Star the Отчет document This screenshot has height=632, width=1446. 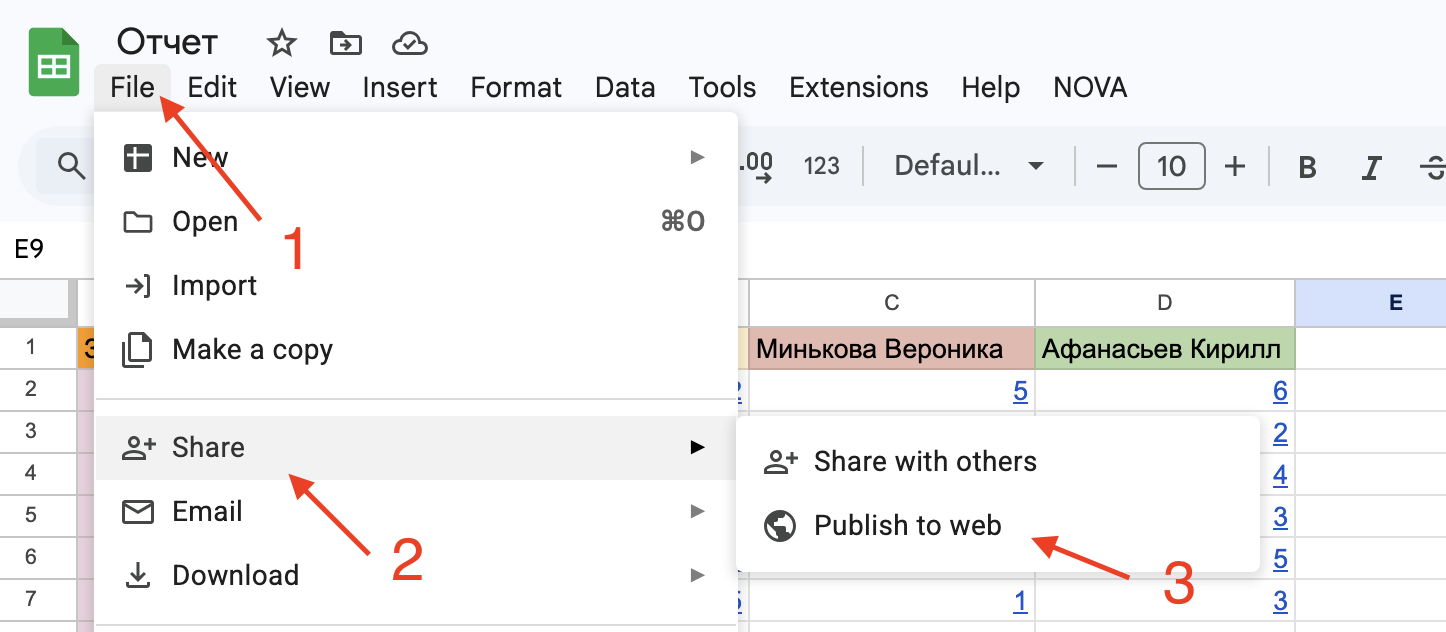[282, 43]
